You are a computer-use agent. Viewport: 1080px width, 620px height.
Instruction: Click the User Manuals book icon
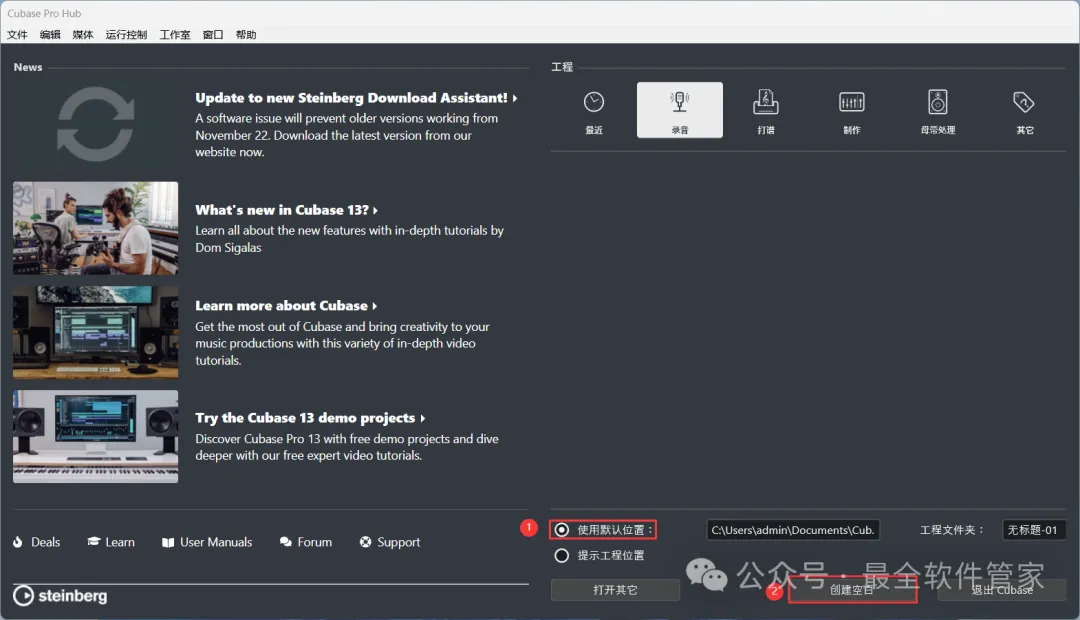click(x=168, y=542)
